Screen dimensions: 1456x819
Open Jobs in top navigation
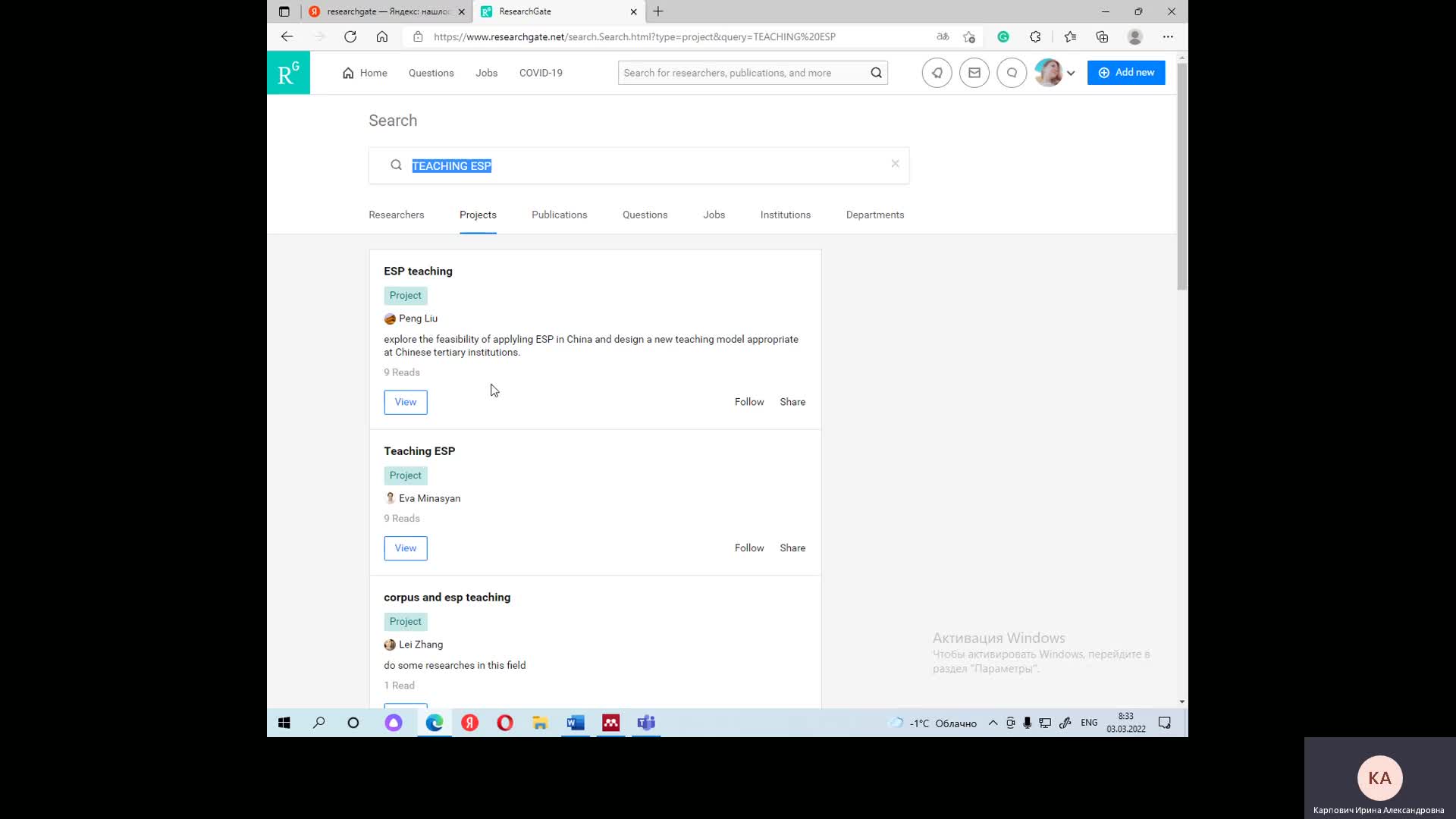486,73
